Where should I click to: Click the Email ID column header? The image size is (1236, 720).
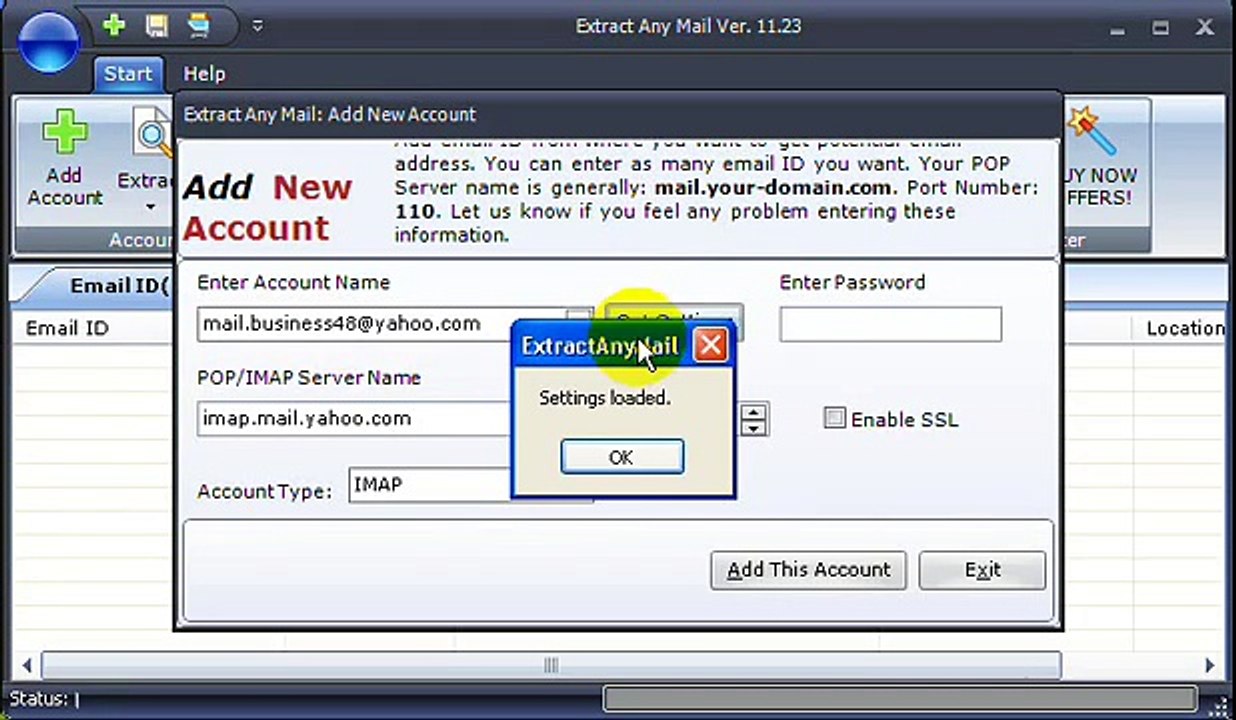(67, 328)
